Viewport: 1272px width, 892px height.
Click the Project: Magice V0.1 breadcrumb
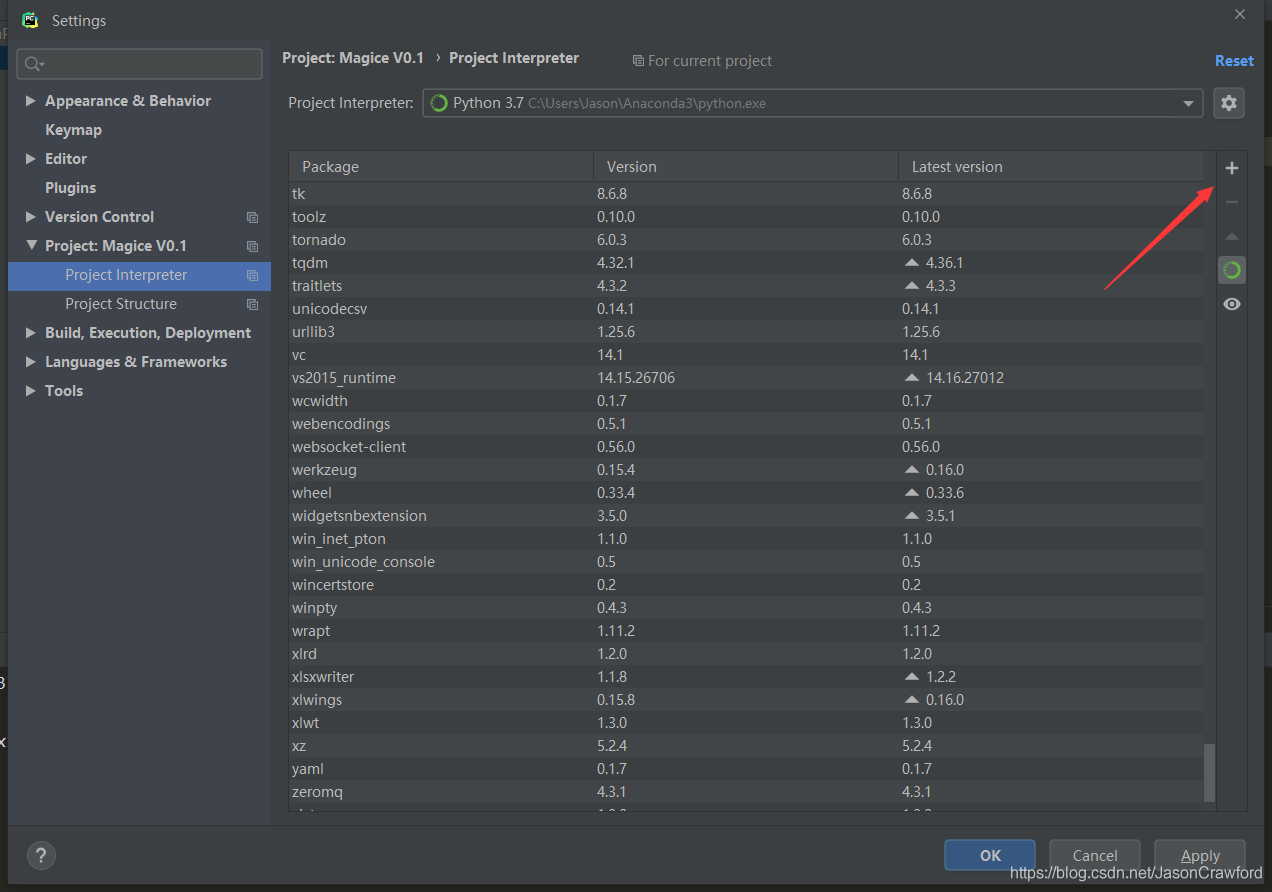click(x=353, y=58)
